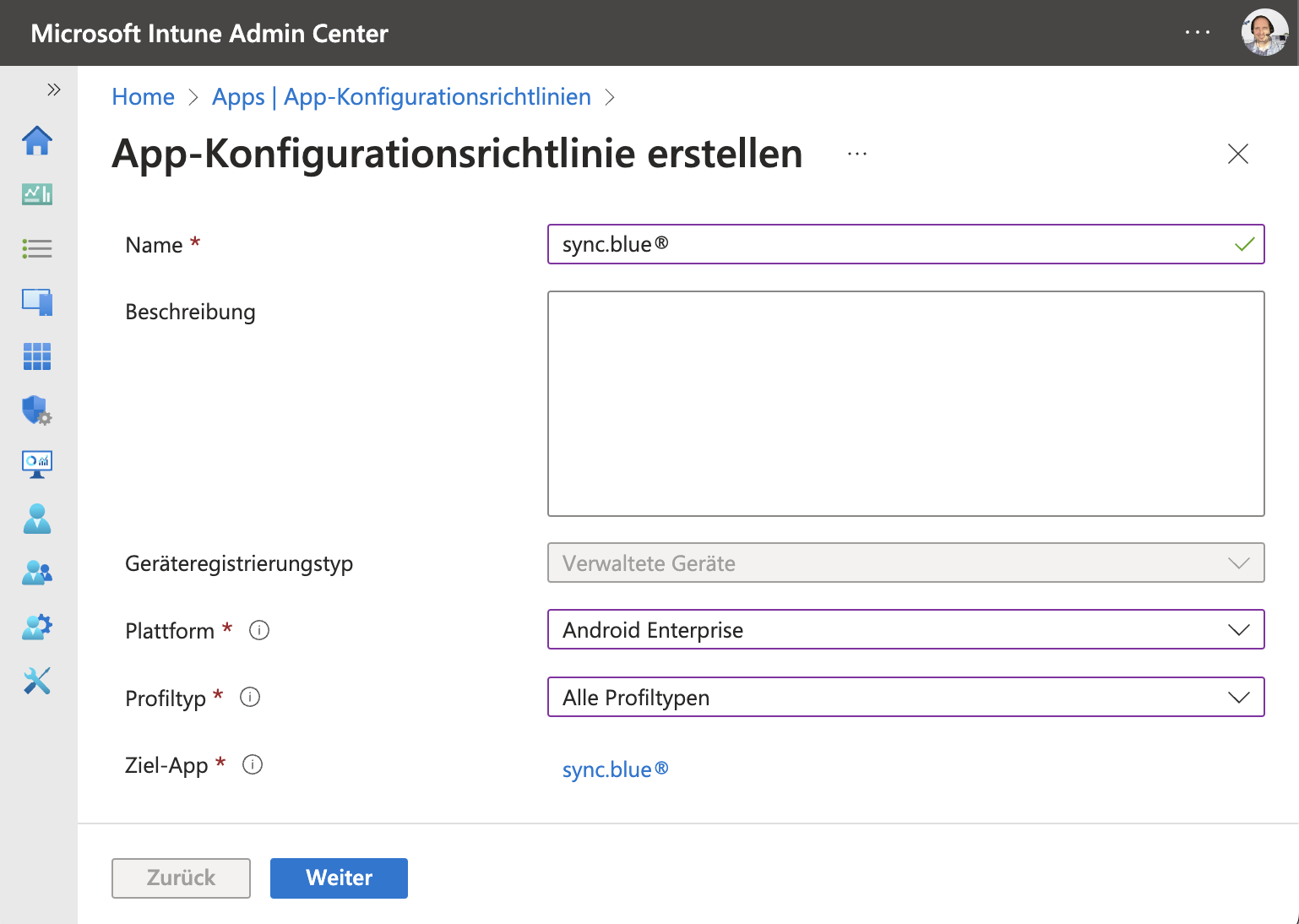The image size is (1299, 924).
Task: Click the Geräteregistrierungstyp field label
Action: (239, 563)
